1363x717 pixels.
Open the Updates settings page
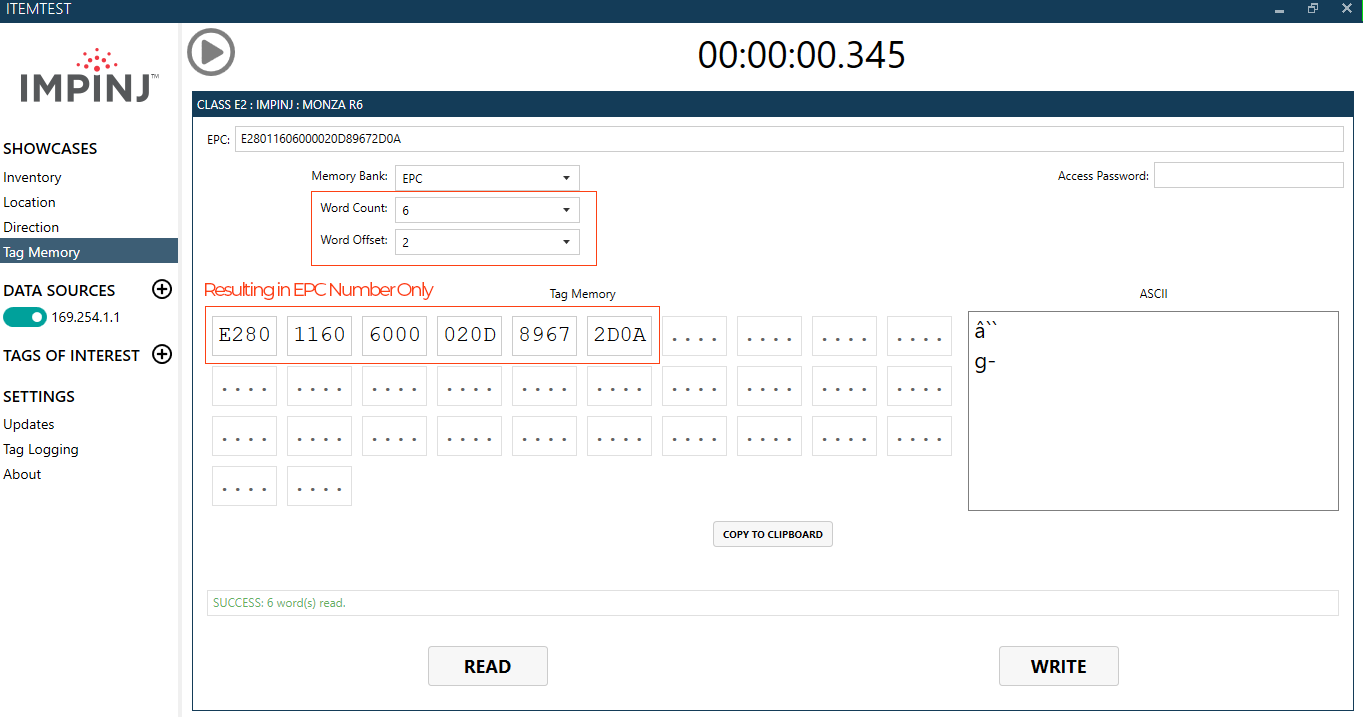(x=29, y=424)
